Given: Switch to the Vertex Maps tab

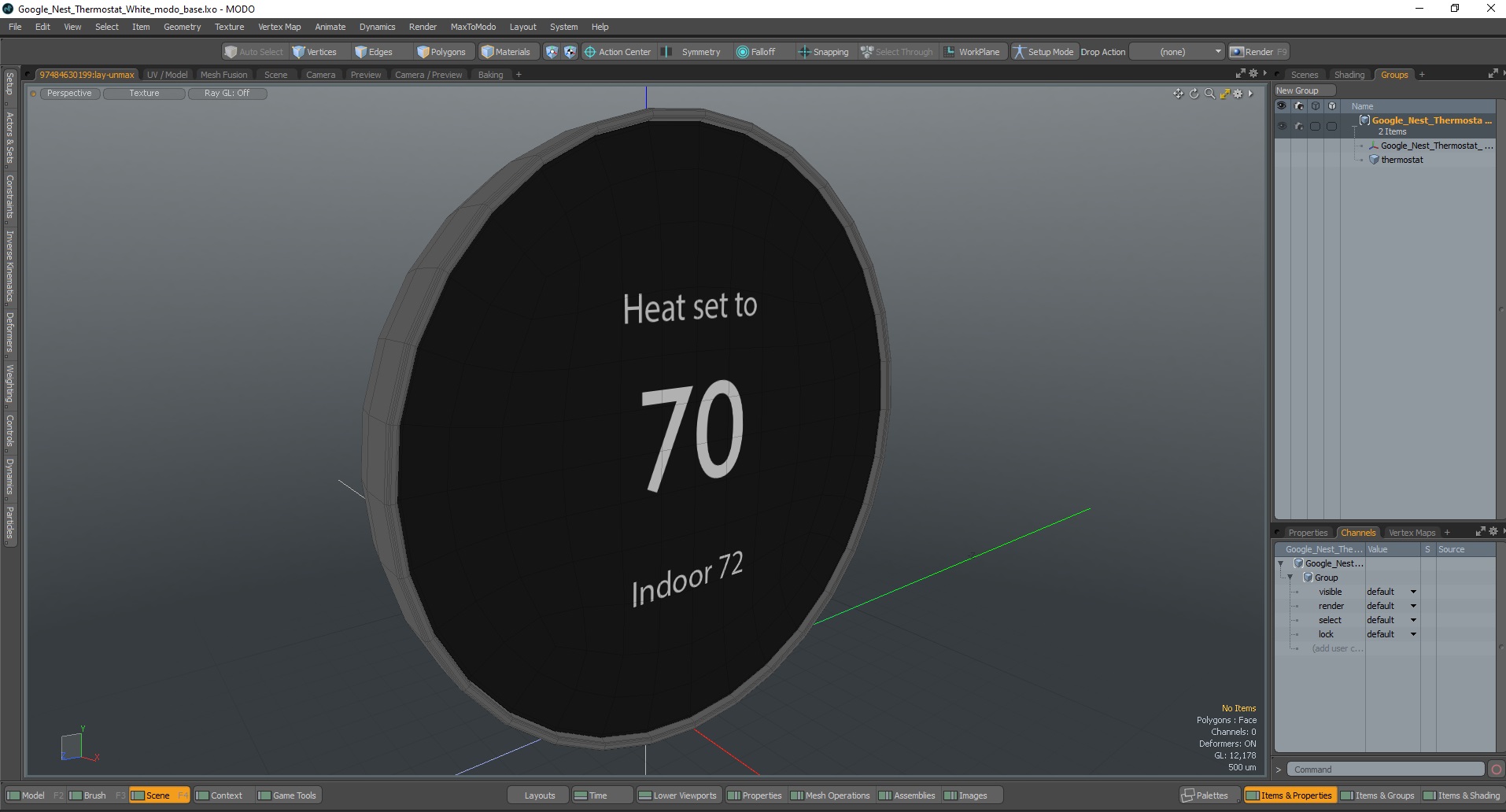Looking at the screenshot, I should point(1412,533).
